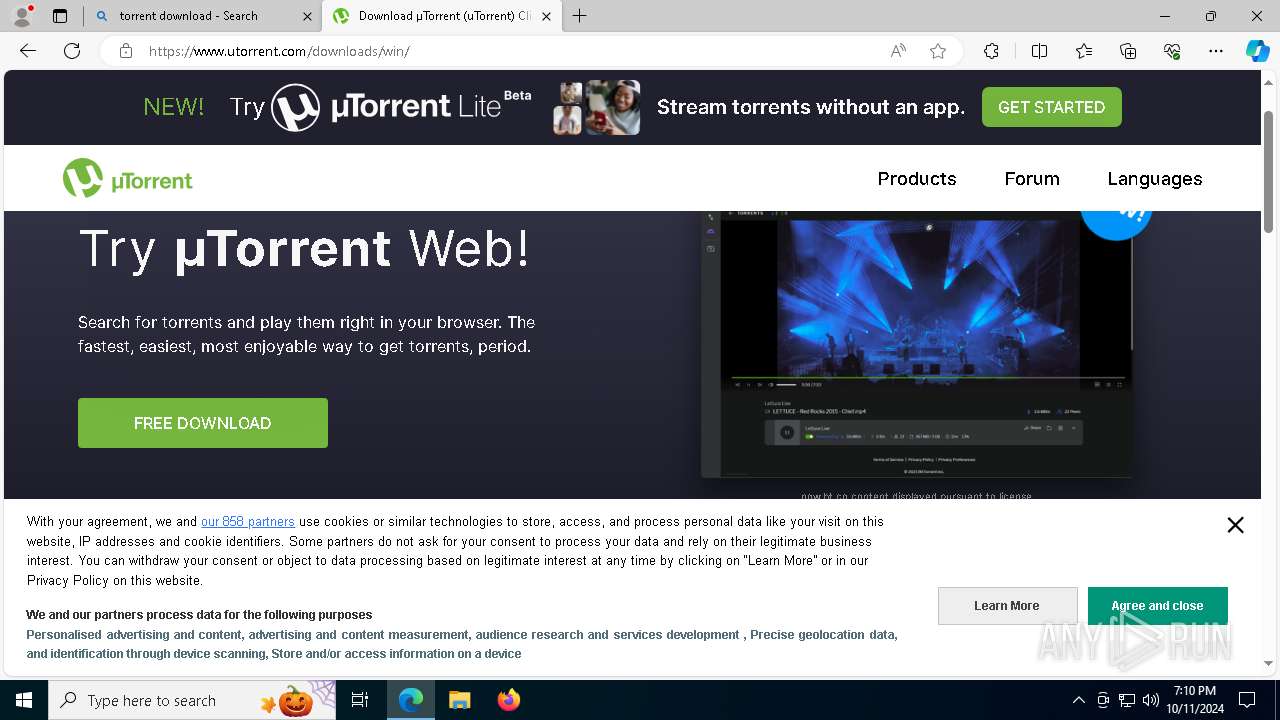The height and width of the screenshot is (720, 1280).
Task: Click the taskbar search box
Action: [192, 700]
